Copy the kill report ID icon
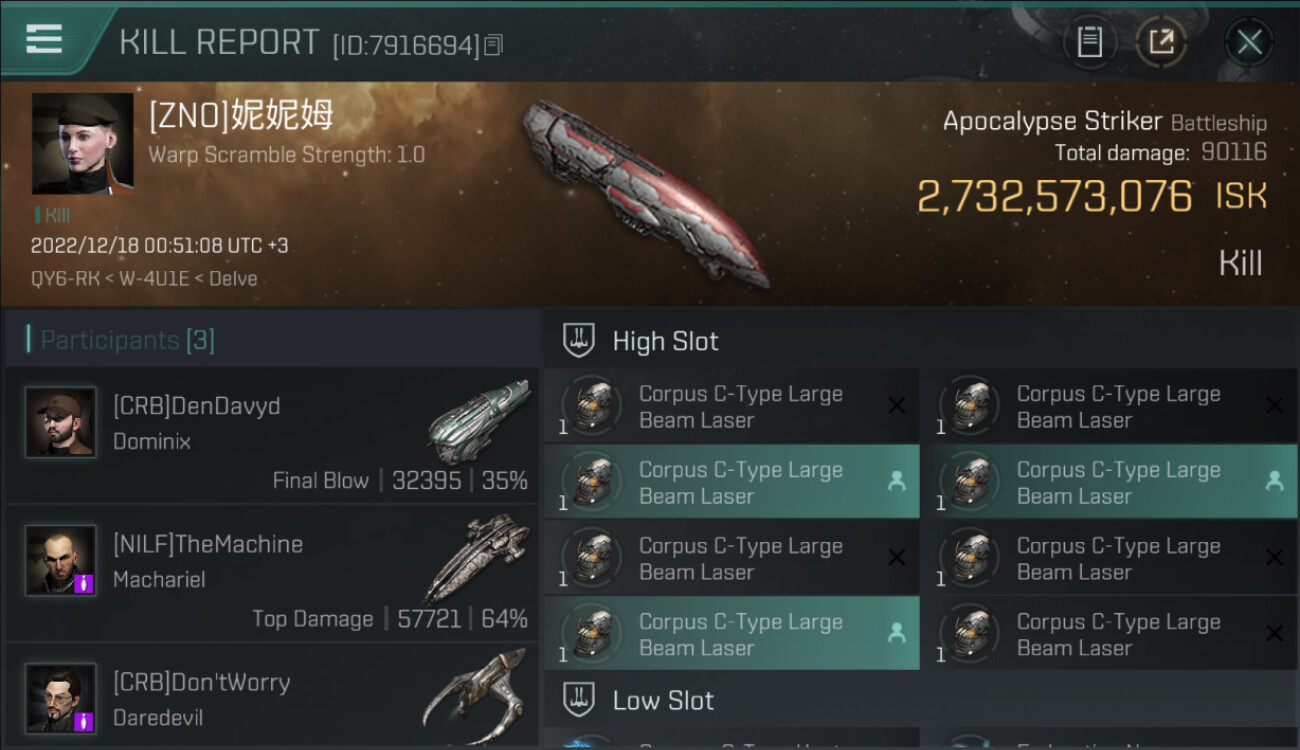Screen dimensions: 1300x750 pyautogui.click(x=492, y=45)
